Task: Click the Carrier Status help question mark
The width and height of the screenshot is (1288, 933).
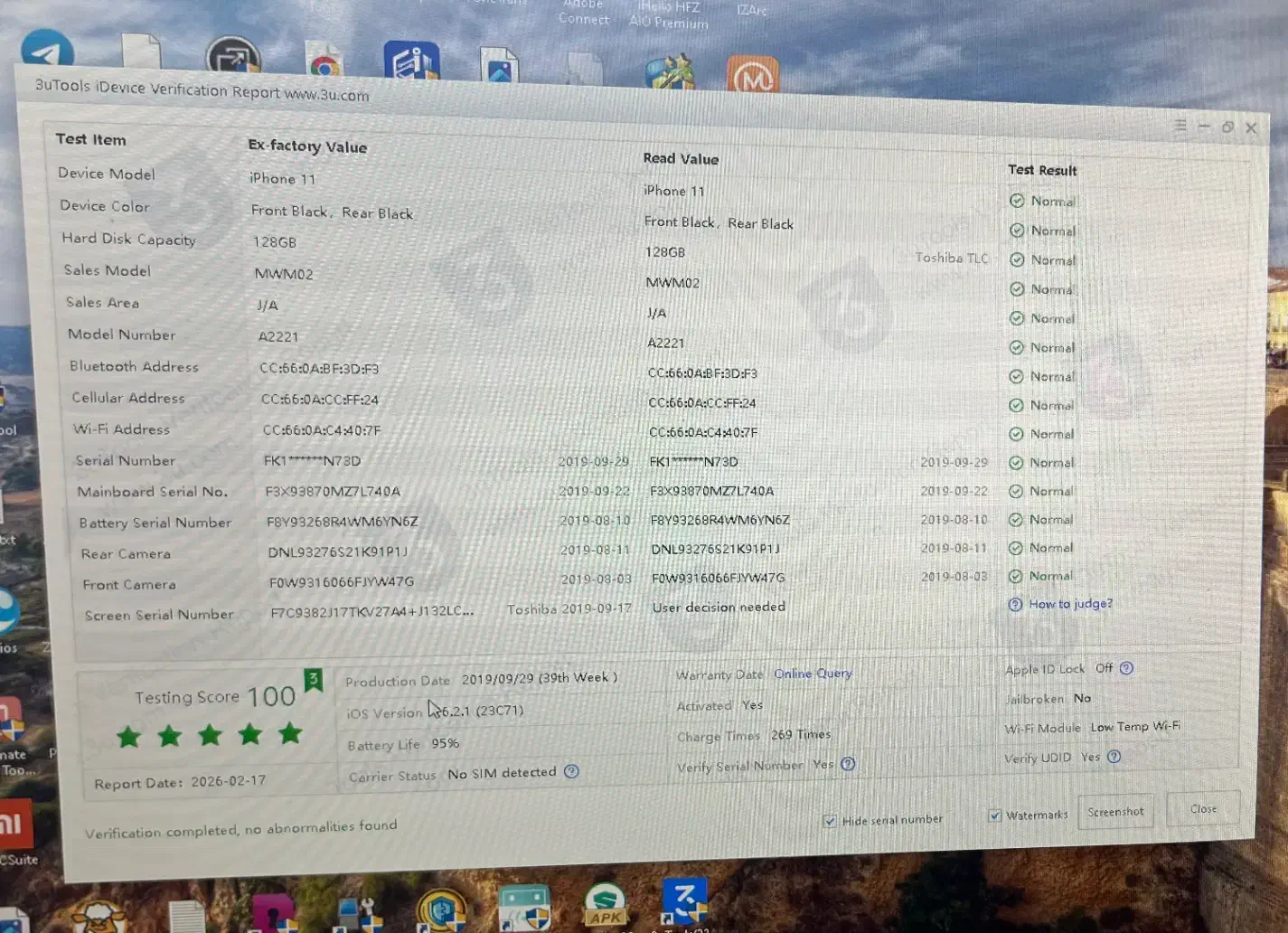Action: click(x=571, y=772)
